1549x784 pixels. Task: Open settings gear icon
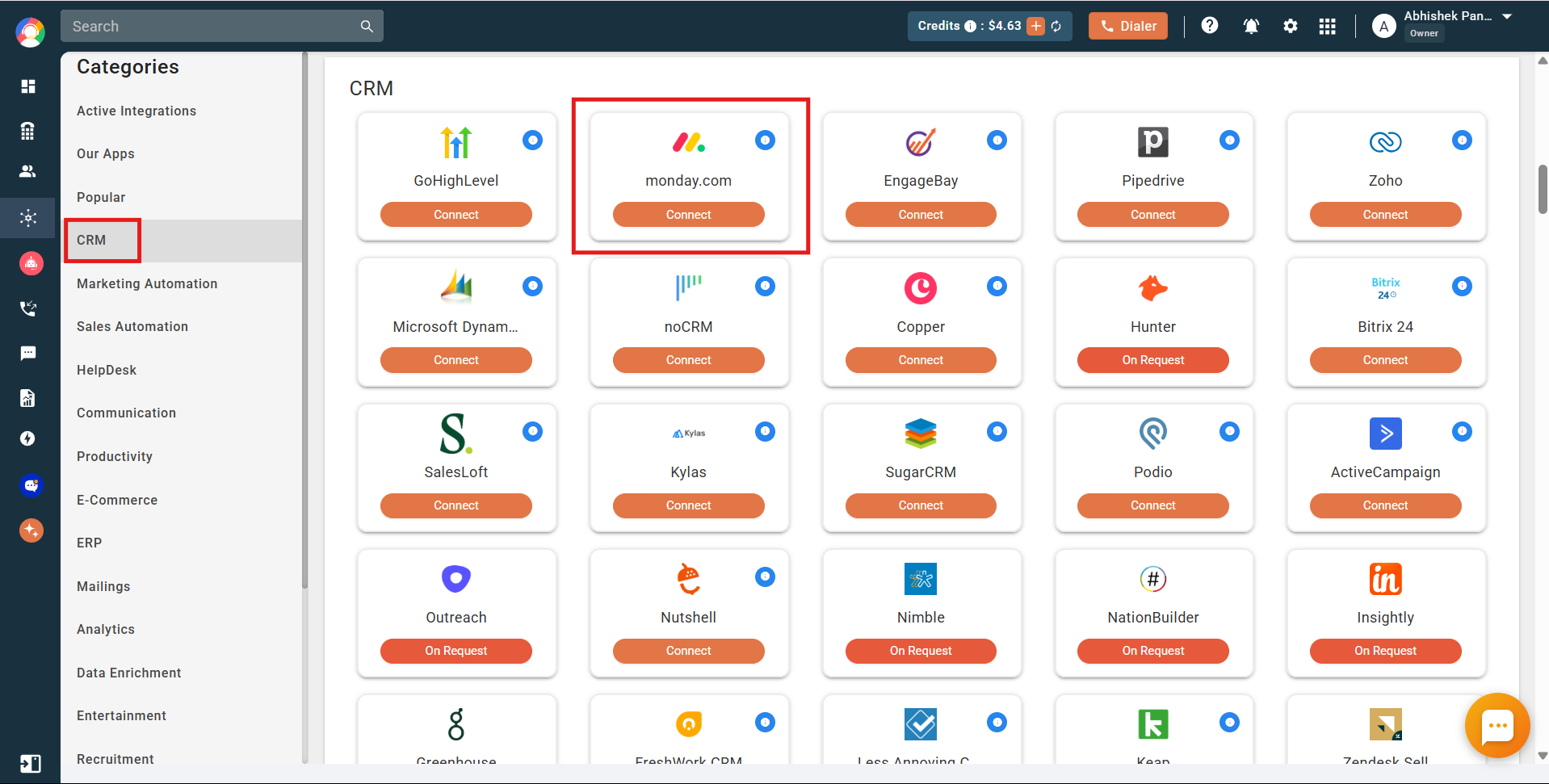(x=1291, y=27)
